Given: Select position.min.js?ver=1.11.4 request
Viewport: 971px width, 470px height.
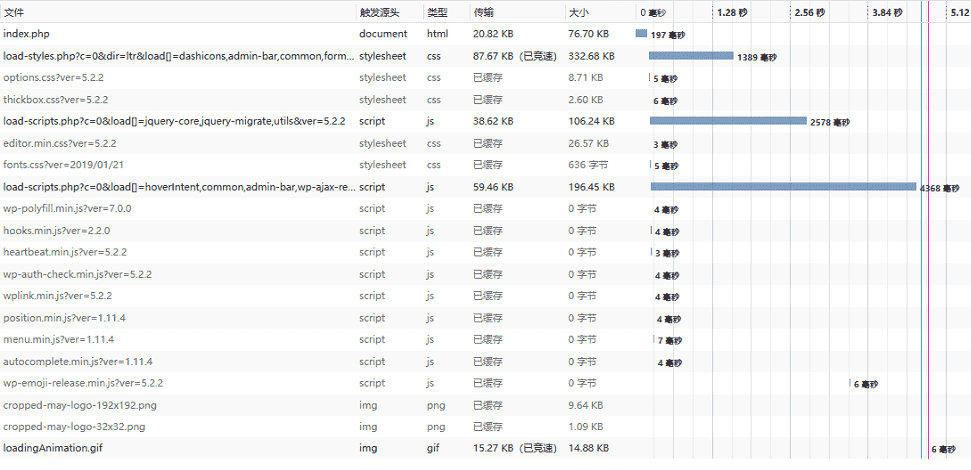Looking at the screenshot, I should [486, 318].
